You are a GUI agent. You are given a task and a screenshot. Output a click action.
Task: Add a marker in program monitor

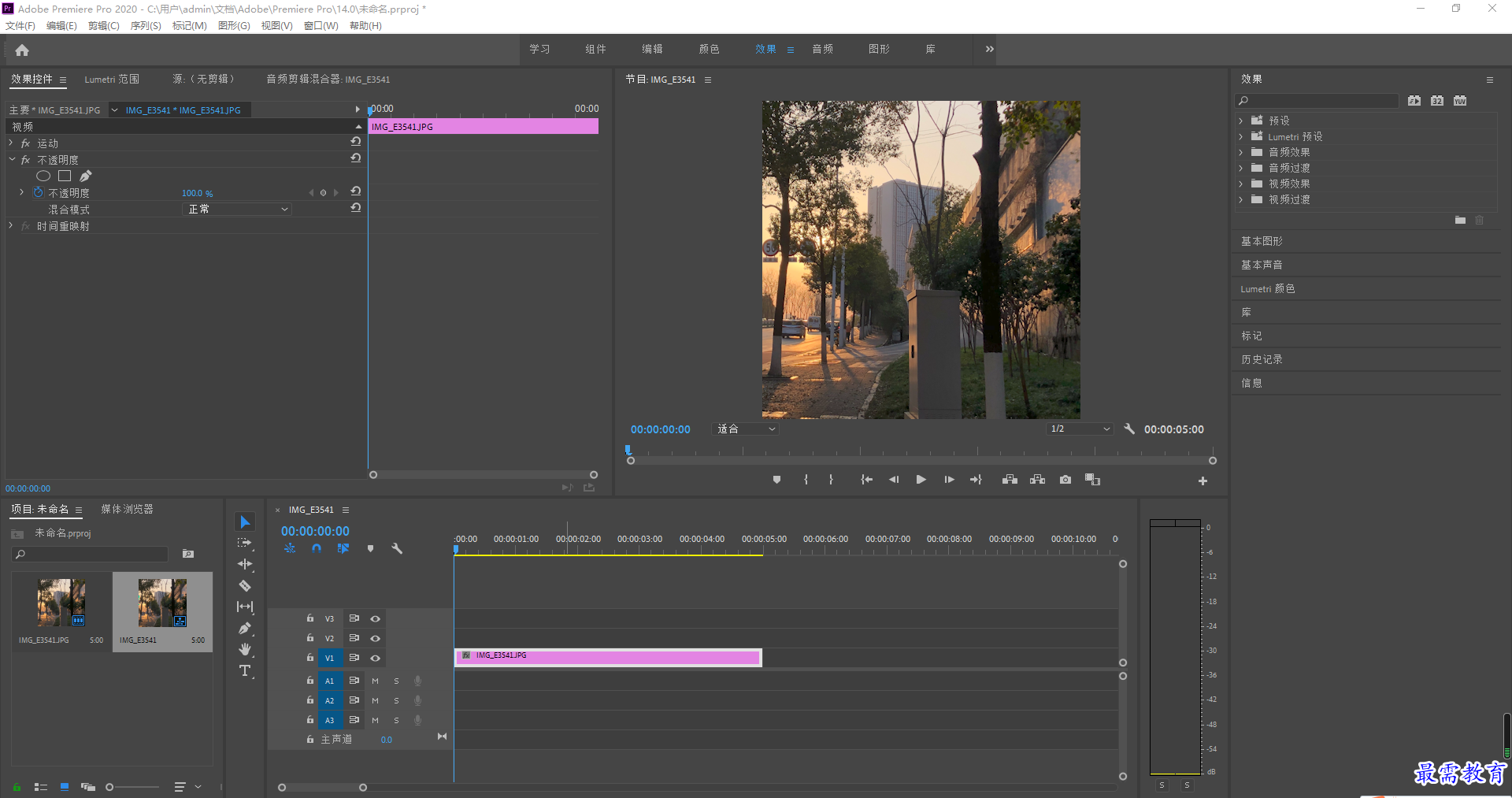click(776, 480)
